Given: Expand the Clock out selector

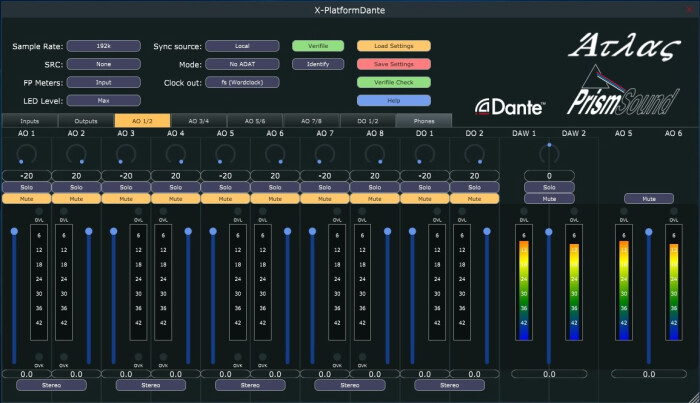Looking at the screenshot, I should [243, 82].
